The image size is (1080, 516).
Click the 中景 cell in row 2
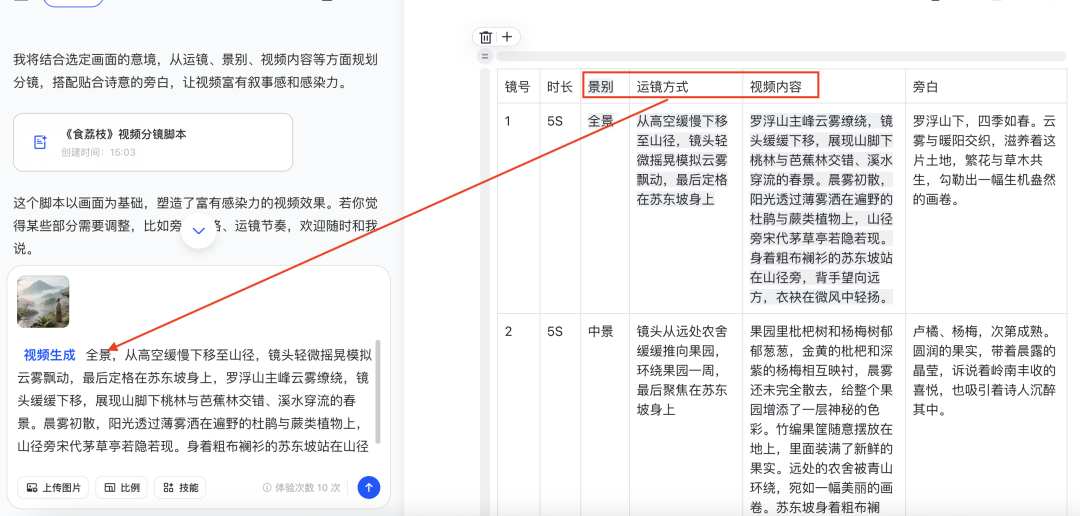click(x=605, y=415)
